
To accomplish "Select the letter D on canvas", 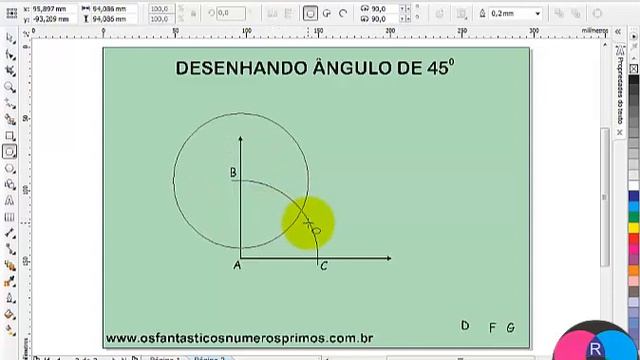I will [x=465, y=325].
